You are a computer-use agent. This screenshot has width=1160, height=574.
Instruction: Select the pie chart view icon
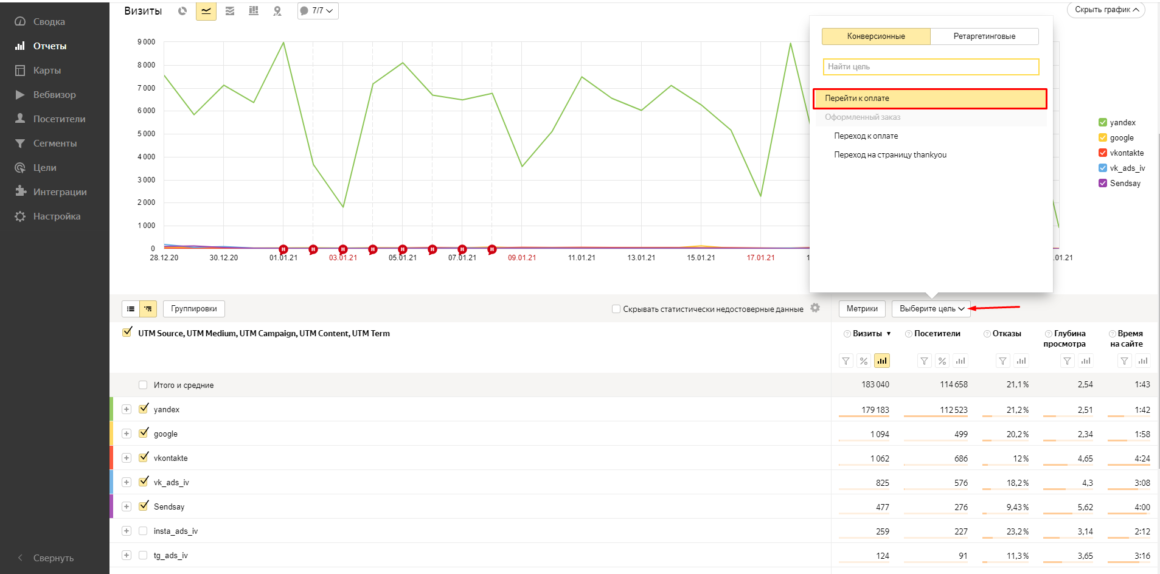click(183, 11)
